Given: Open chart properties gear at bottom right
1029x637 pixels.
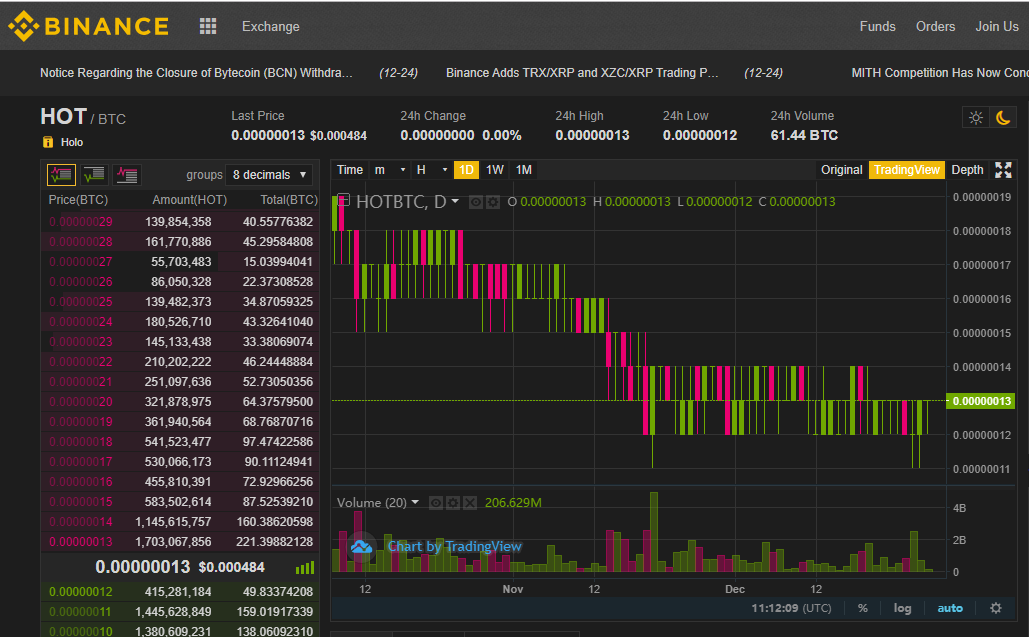Looking at the screenshot, I should (996, 608).
